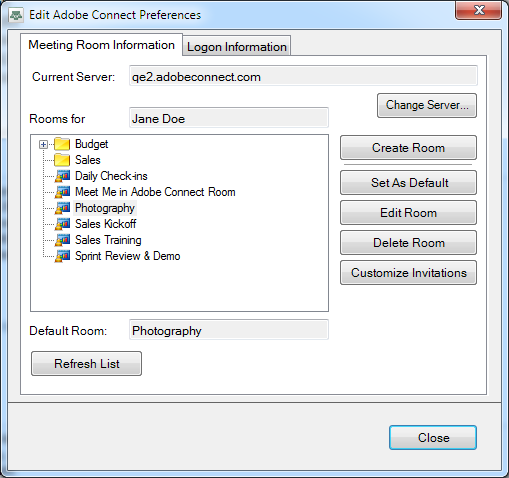Viewport: 509px width, 478px height.
Task: Click the Budget folder icon
Action: [x=62, y=144]
